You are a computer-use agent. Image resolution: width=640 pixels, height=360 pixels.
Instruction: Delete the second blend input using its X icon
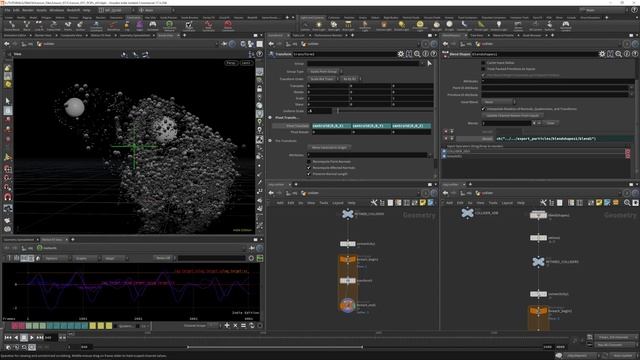[x=628, y=156]
